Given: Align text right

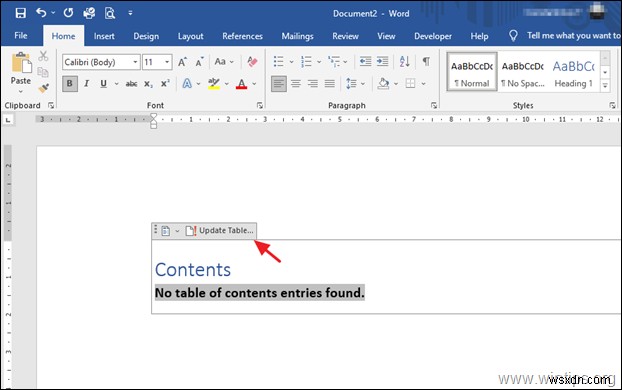Looking at the screenshot, I should 313,84.
